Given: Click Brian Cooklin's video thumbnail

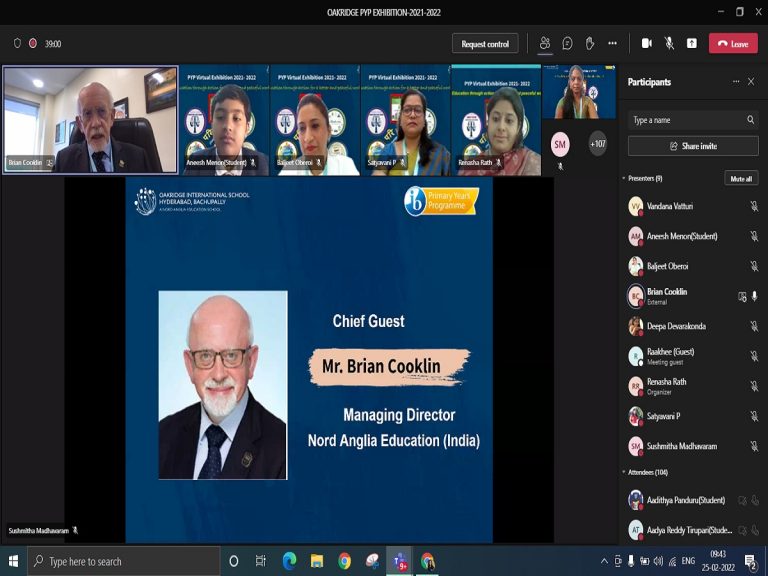Looking at the screenshot, I should [90, 120].
